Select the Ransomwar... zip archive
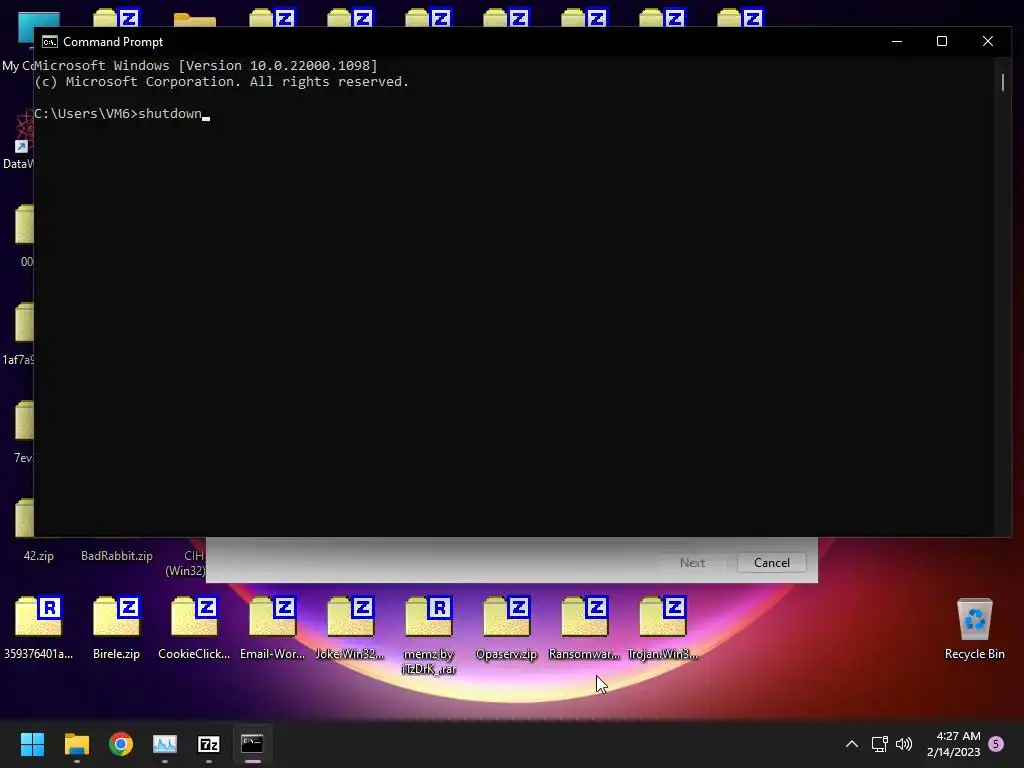This screenshot has width=1024, height=768. coord(584,628)
